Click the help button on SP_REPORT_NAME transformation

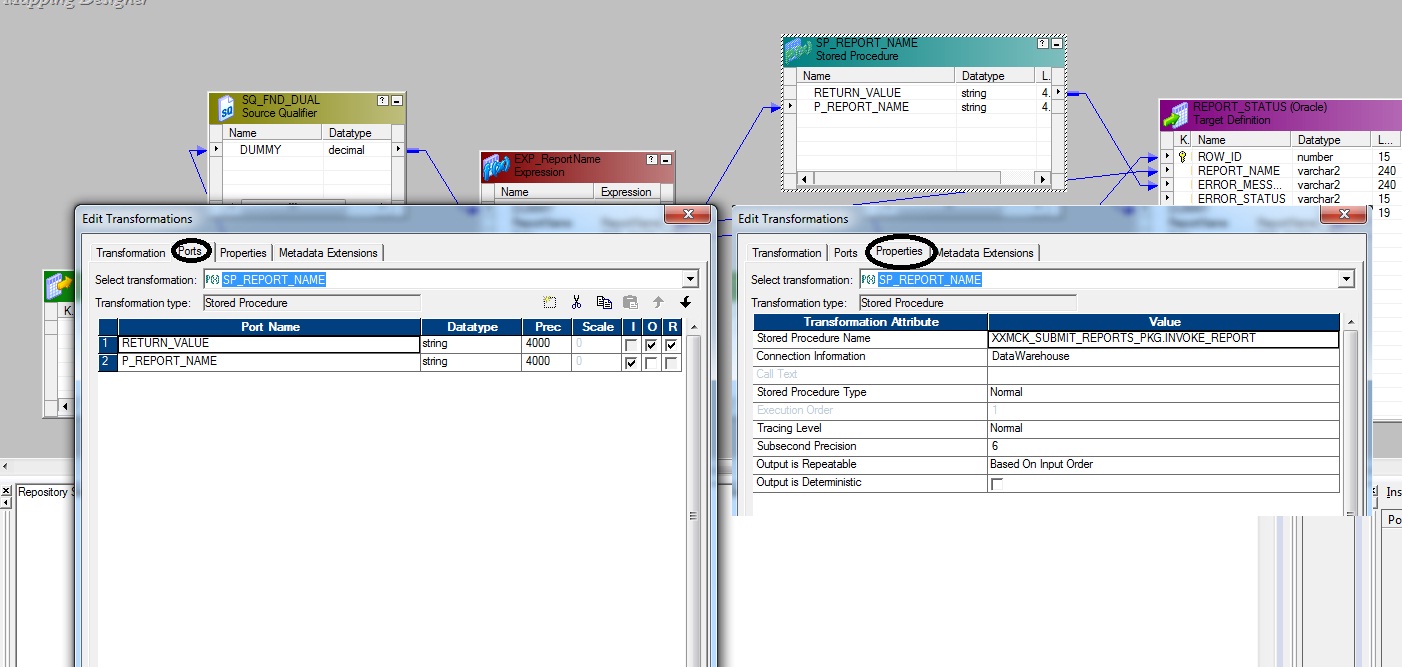pyautogui.click(x=1042, y=45)
